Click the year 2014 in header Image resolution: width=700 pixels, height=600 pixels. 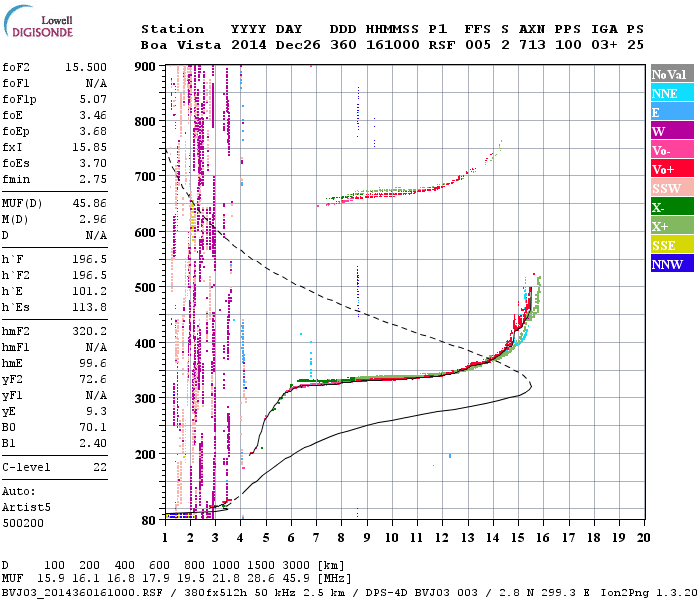249,45
